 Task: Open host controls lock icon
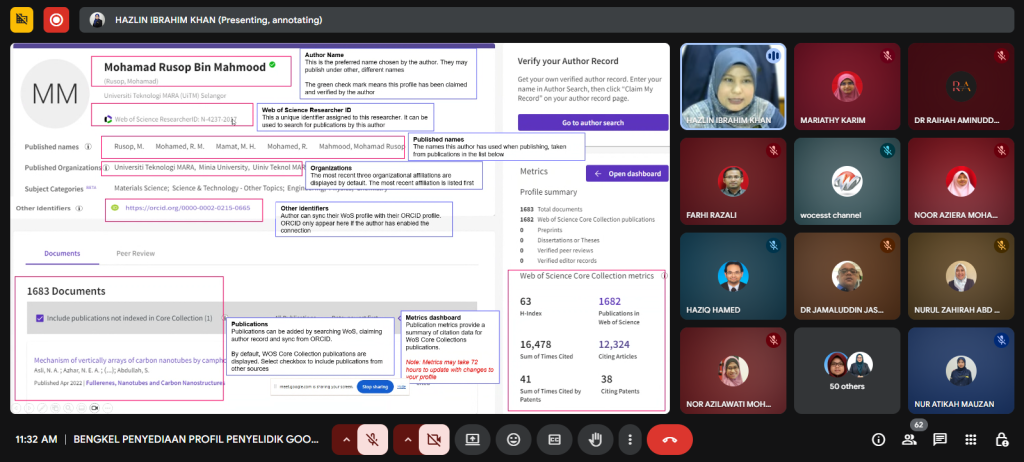coord(1001,439)
